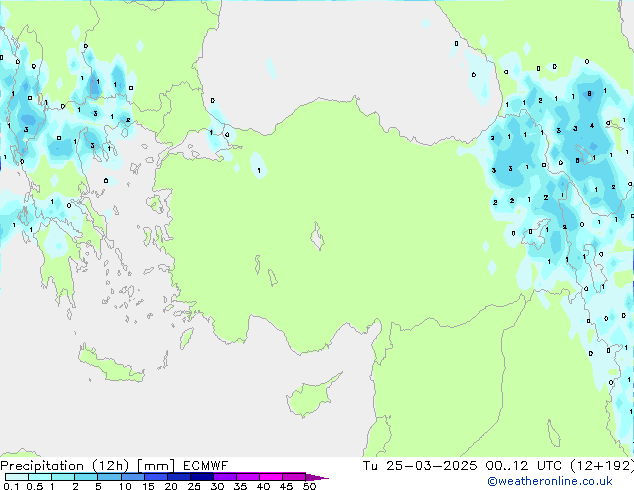
Task: Select the 0.5–1 mm legend swatch
Action: tap(40, 477)
